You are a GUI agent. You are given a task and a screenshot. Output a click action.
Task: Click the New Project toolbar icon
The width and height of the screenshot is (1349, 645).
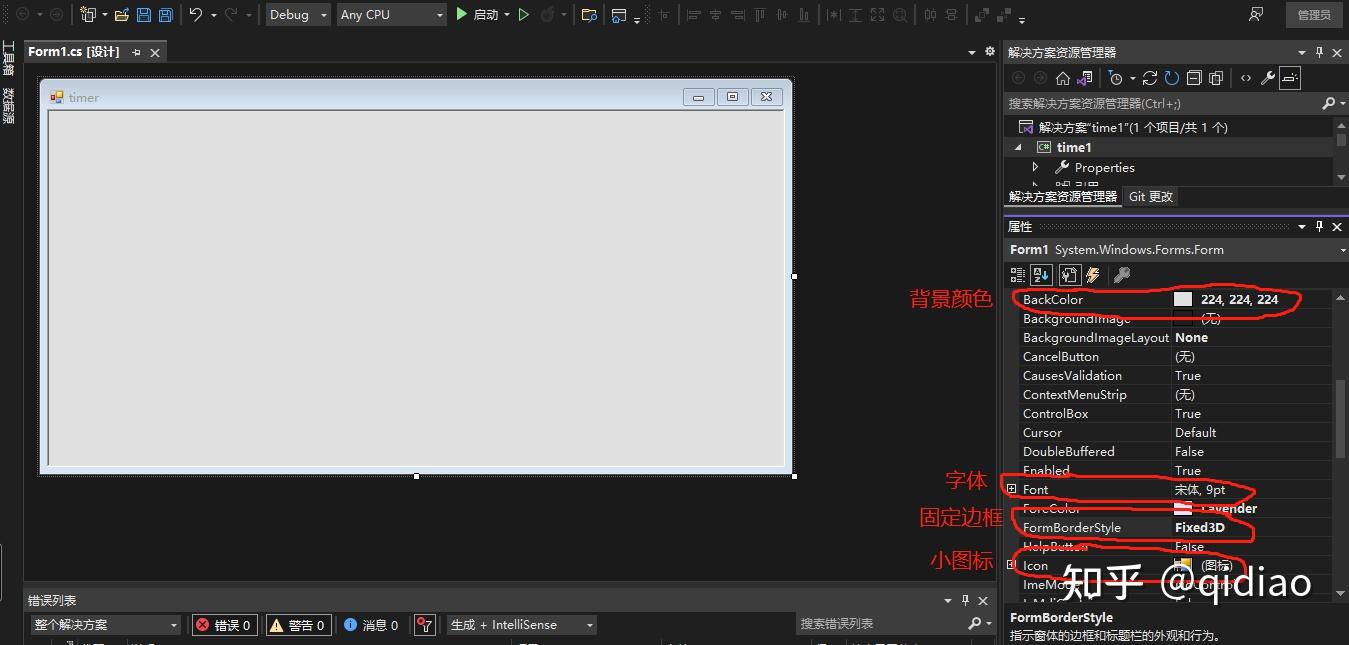(x=88, y=14)
